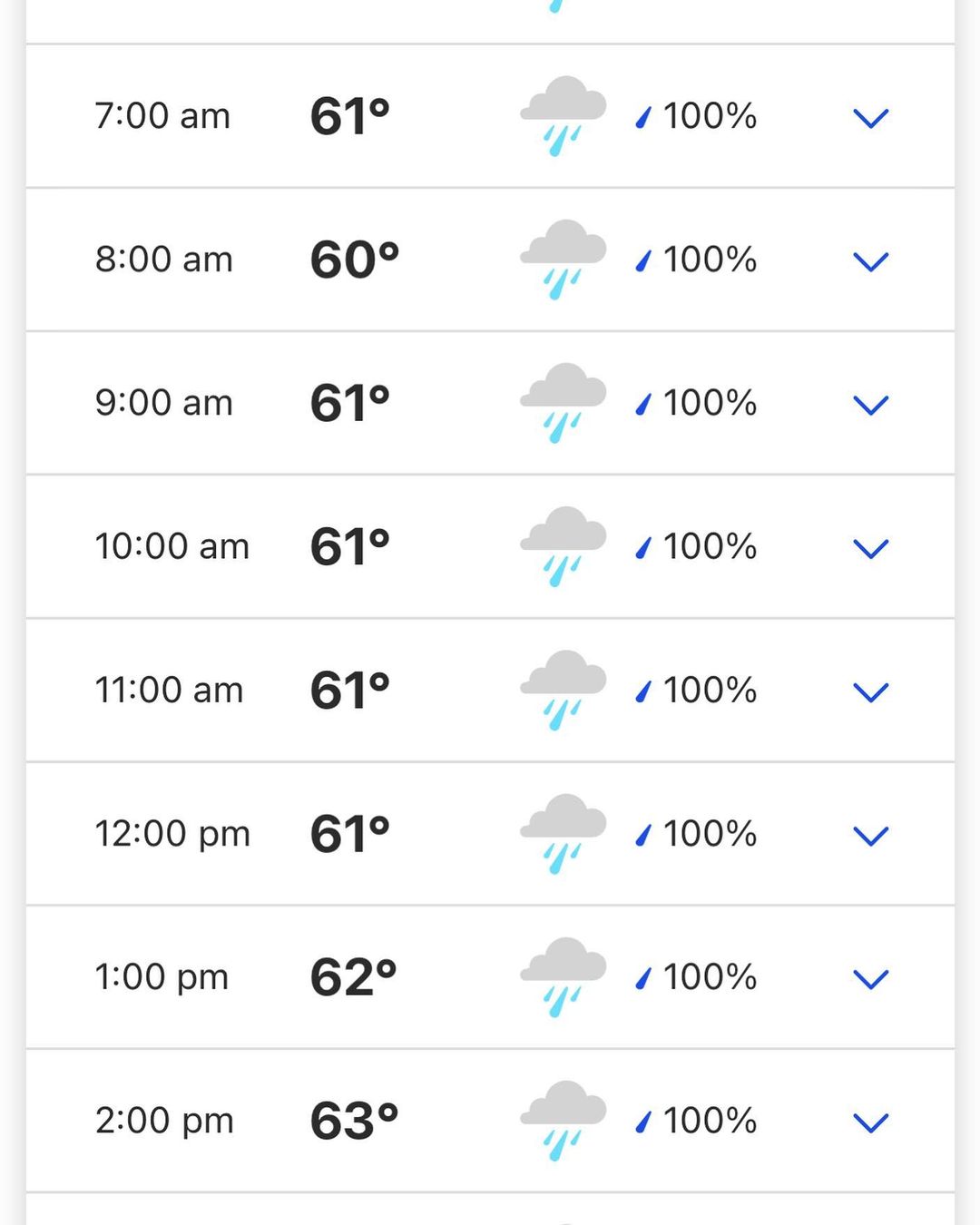Expand the 12:00 pm forecast chevron
The height and width of the screenshot is (1225, 980).
tap(870, 836)
